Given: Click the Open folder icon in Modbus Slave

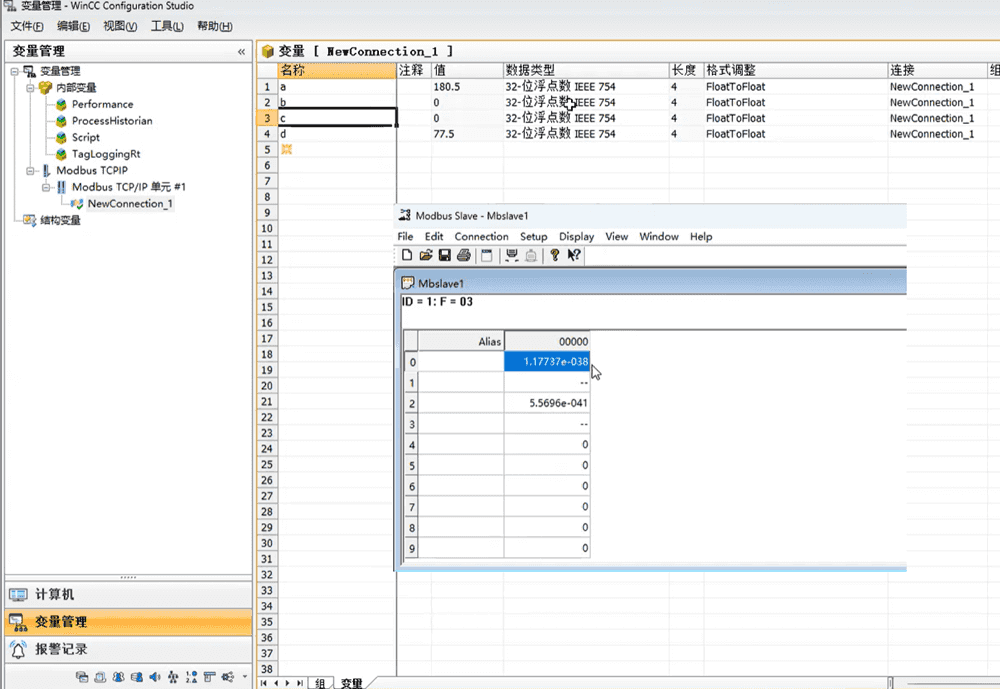Looking at the screenshot, I should click(x=426, y=255).
